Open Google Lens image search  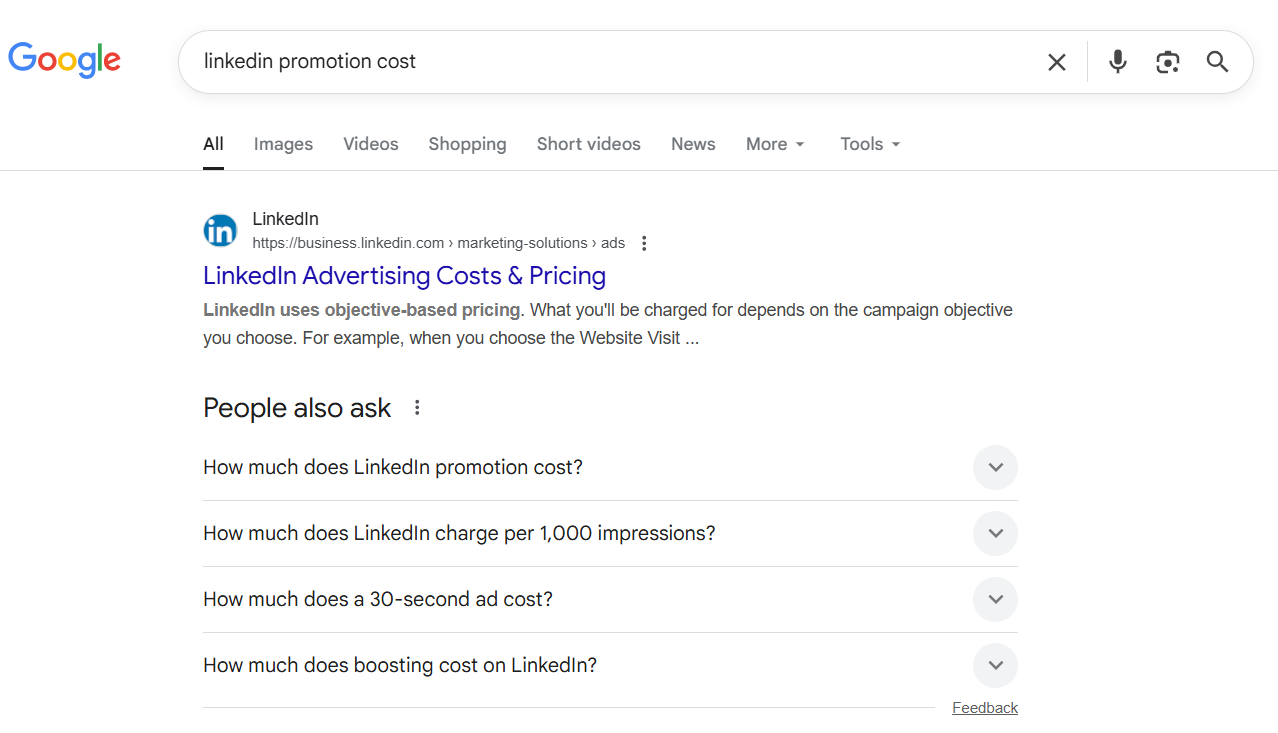click(x=1167, y=62)
